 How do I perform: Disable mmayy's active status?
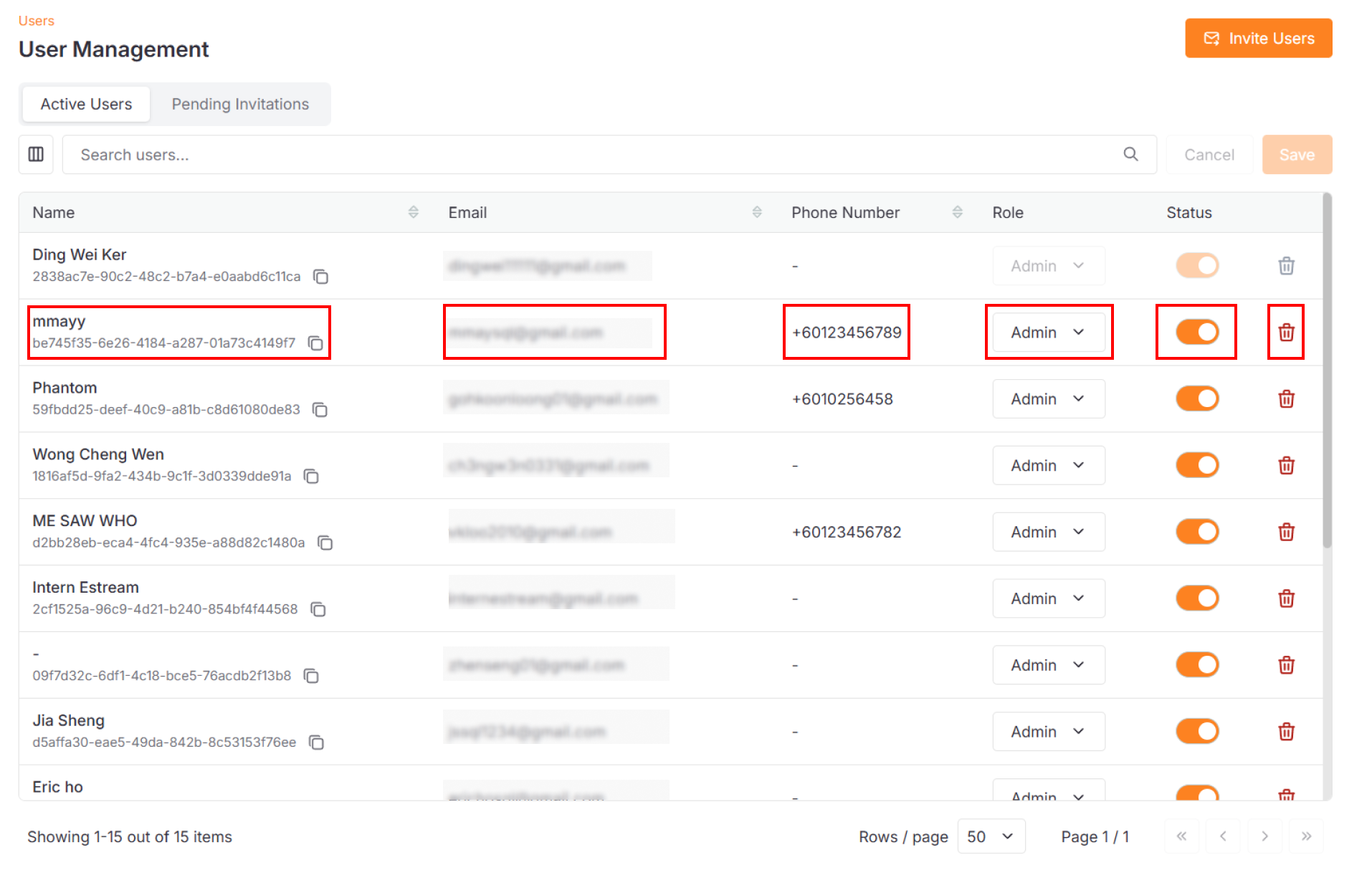tap(1196, 331)
